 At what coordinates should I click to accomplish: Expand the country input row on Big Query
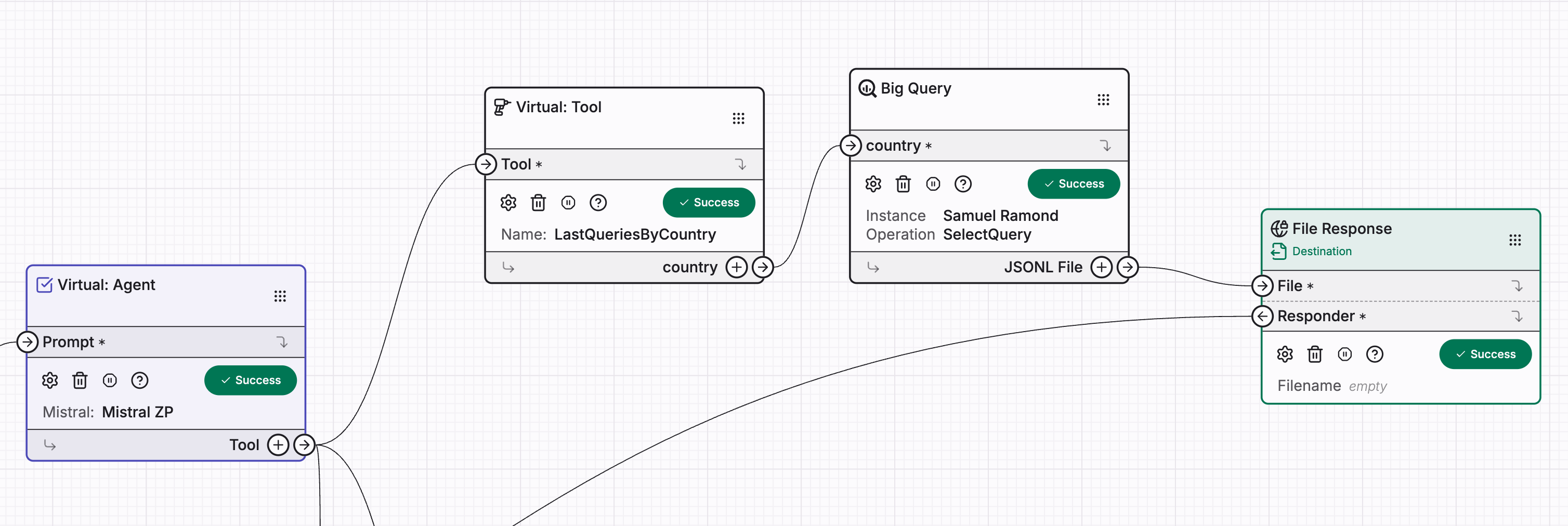pos(1105,146)
